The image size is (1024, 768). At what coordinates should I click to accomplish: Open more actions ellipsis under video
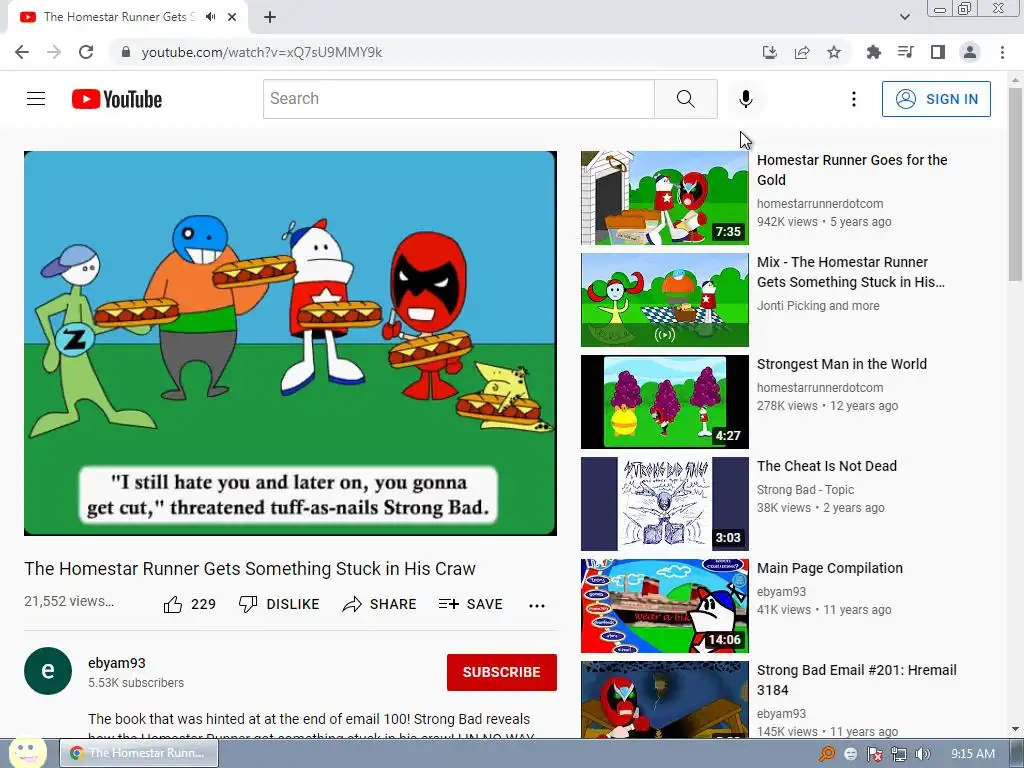[537, 605]
